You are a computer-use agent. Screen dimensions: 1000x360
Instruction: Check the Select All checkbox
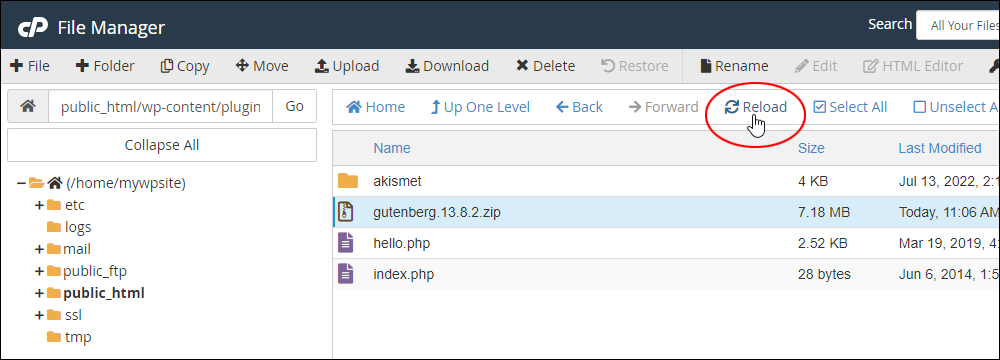click(820, 107)
